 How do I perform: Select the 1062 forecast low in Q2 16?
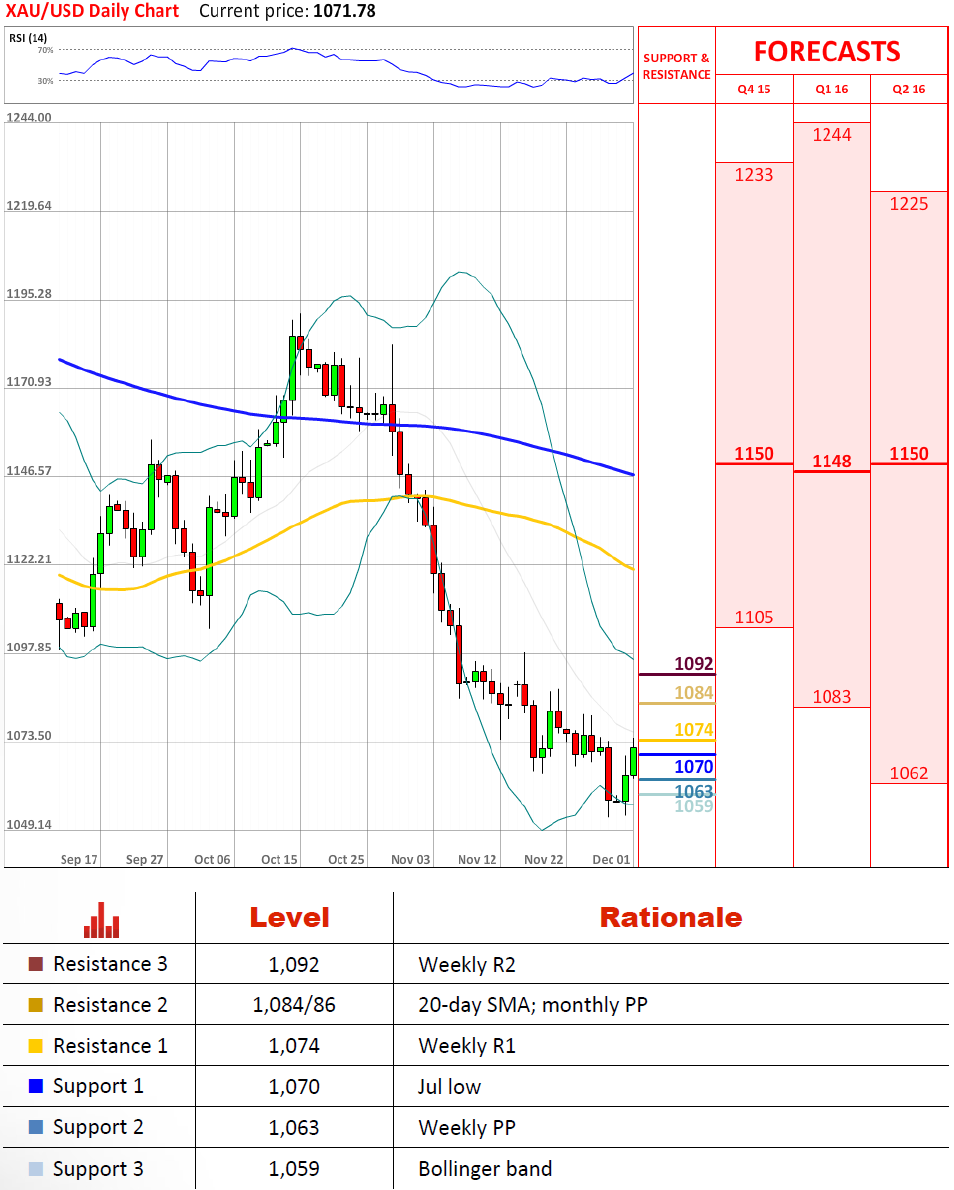[909, 773]
